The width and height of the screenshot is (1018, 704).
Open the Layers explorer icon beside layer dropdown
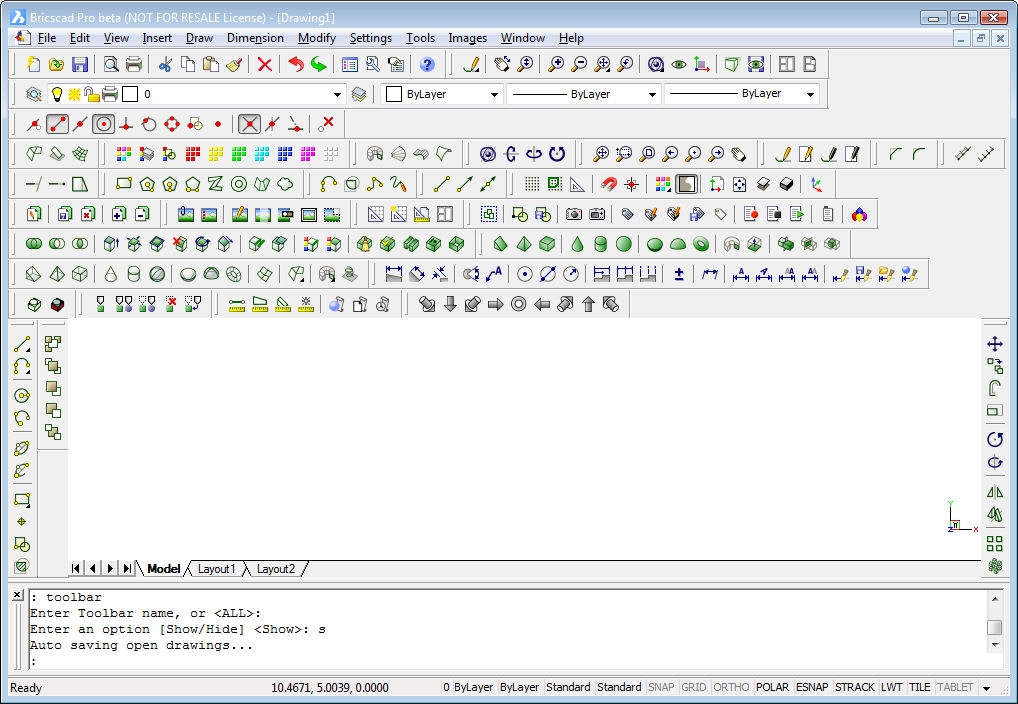pyautogui.click(x=34, y=94)
